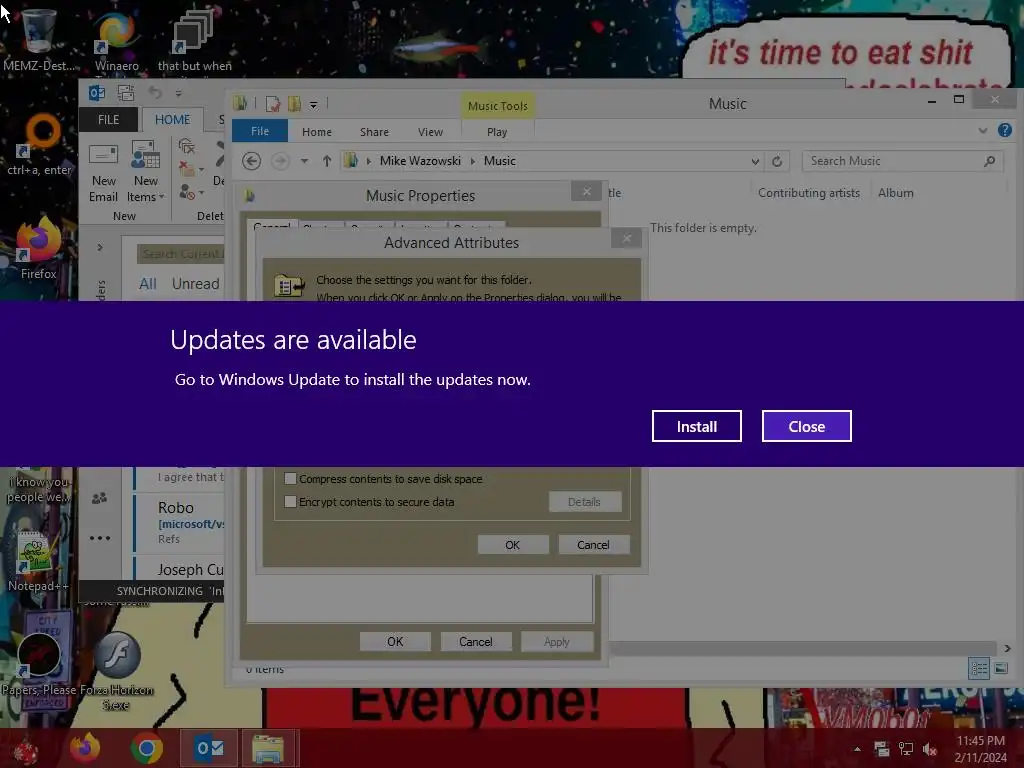Open the taskbar clock showing 11:45 PM
Viewport: 1024px width, 768px height.
coord(980,749)
